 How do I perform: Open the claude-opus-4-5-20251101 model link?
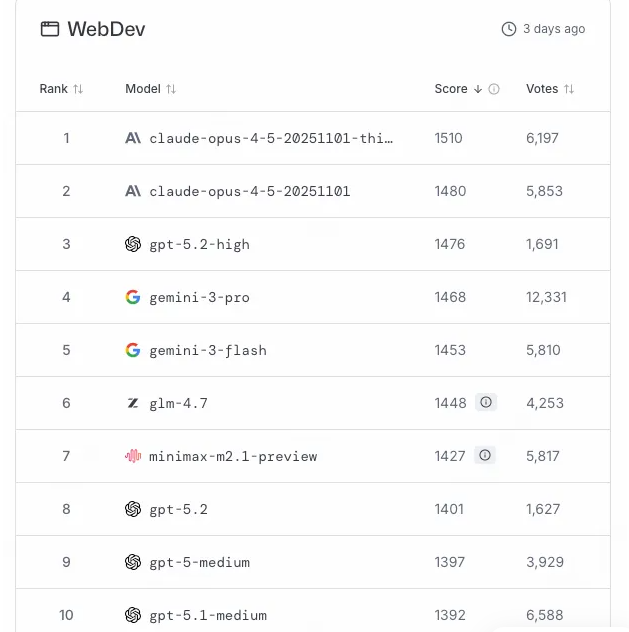249,191
